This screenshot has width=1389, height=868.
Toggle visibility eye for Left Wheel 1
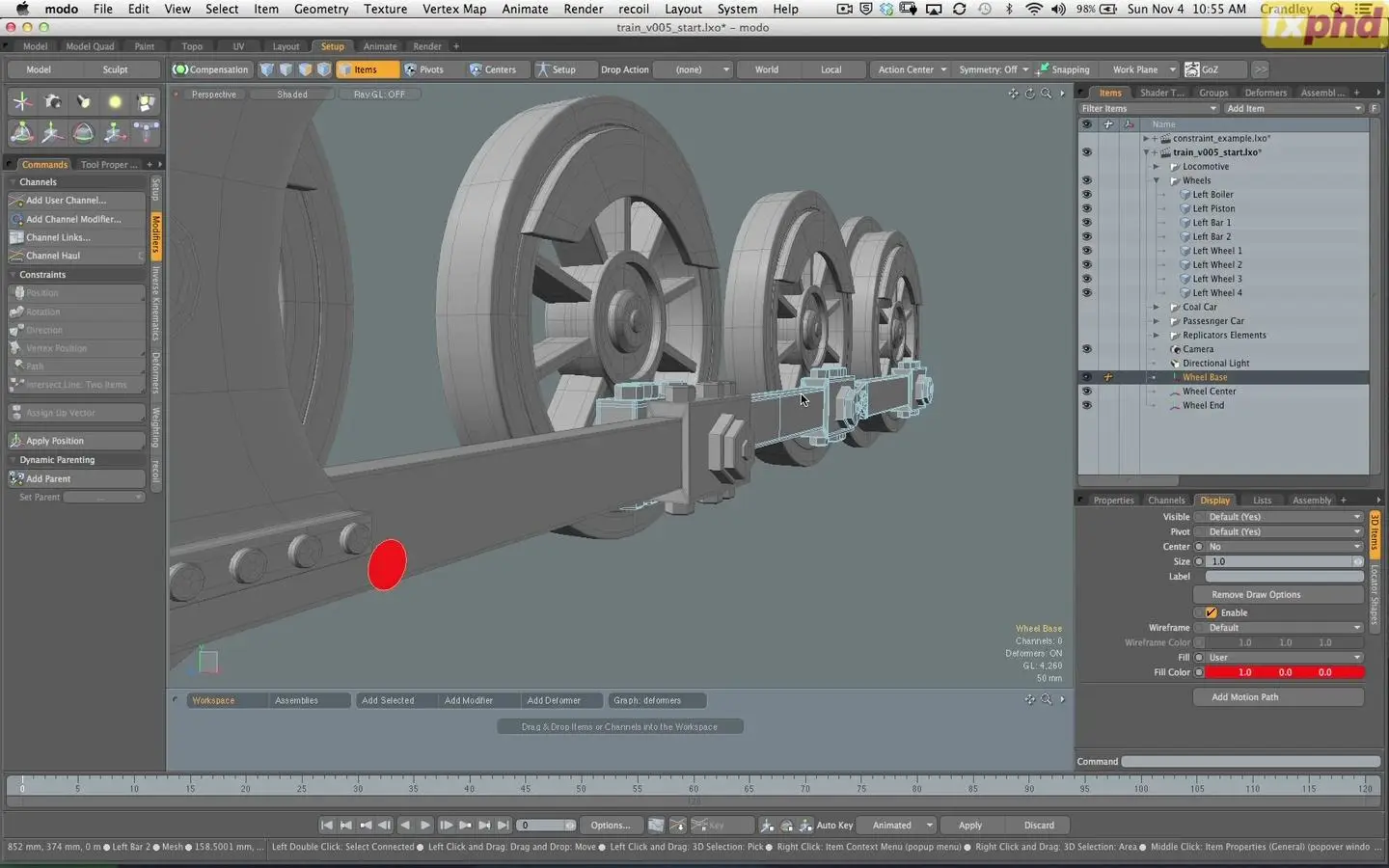[1086, 251]
